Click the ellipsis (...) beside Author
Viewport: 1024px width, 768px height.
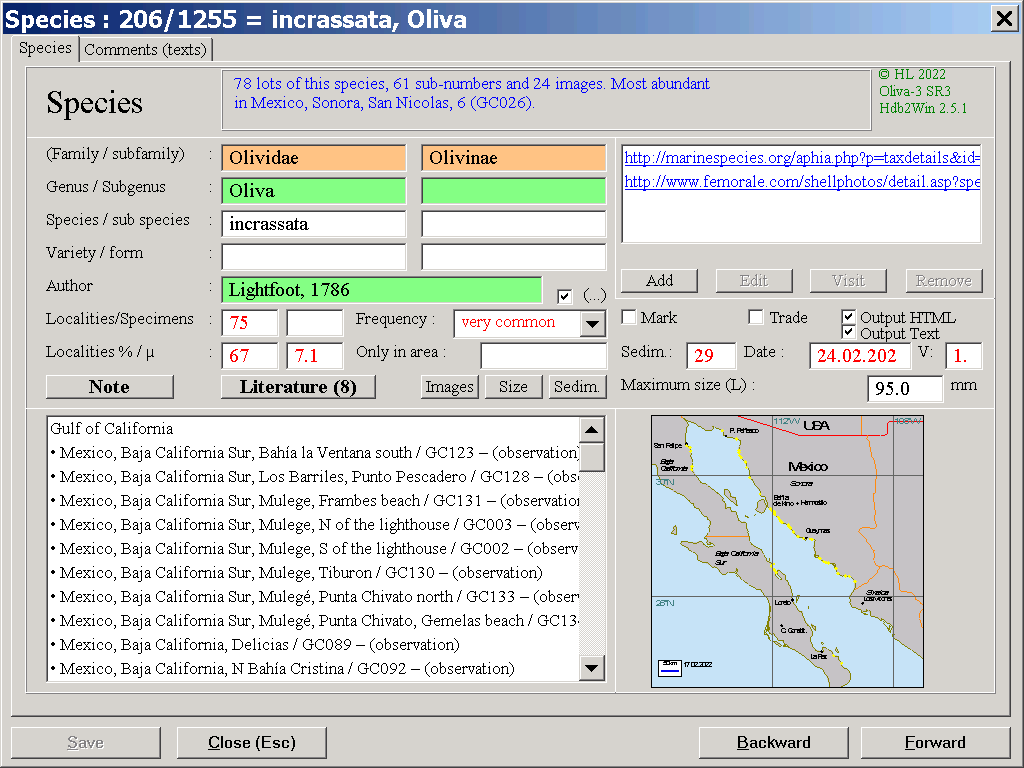(594, 296)
